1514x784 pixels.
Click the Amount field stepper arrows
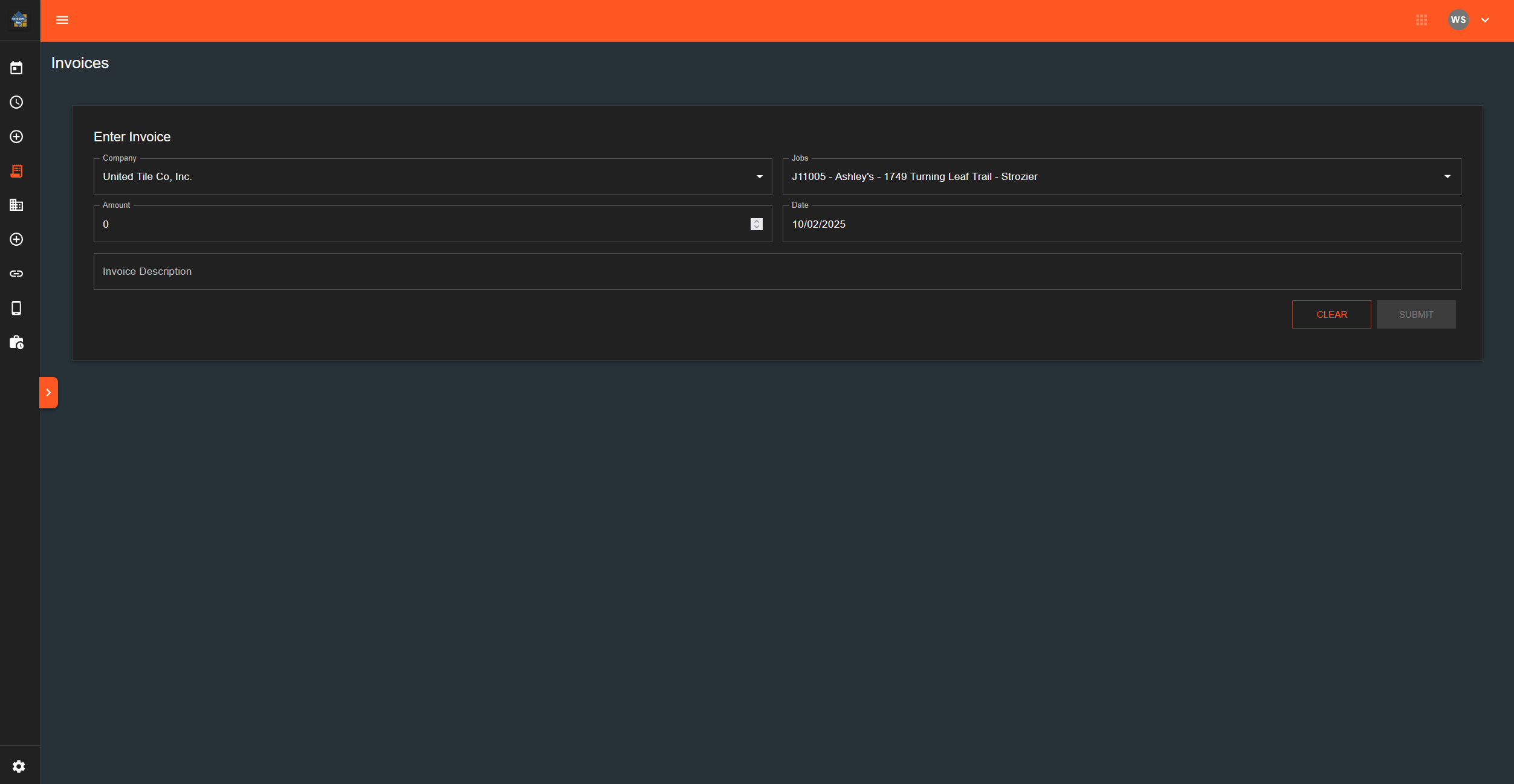[755, 224]
